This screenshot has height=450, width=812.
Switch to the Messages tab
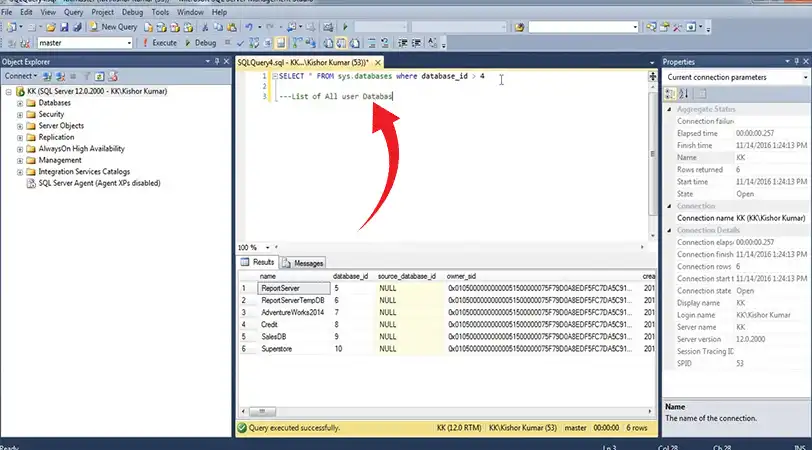tap(303, 263)
